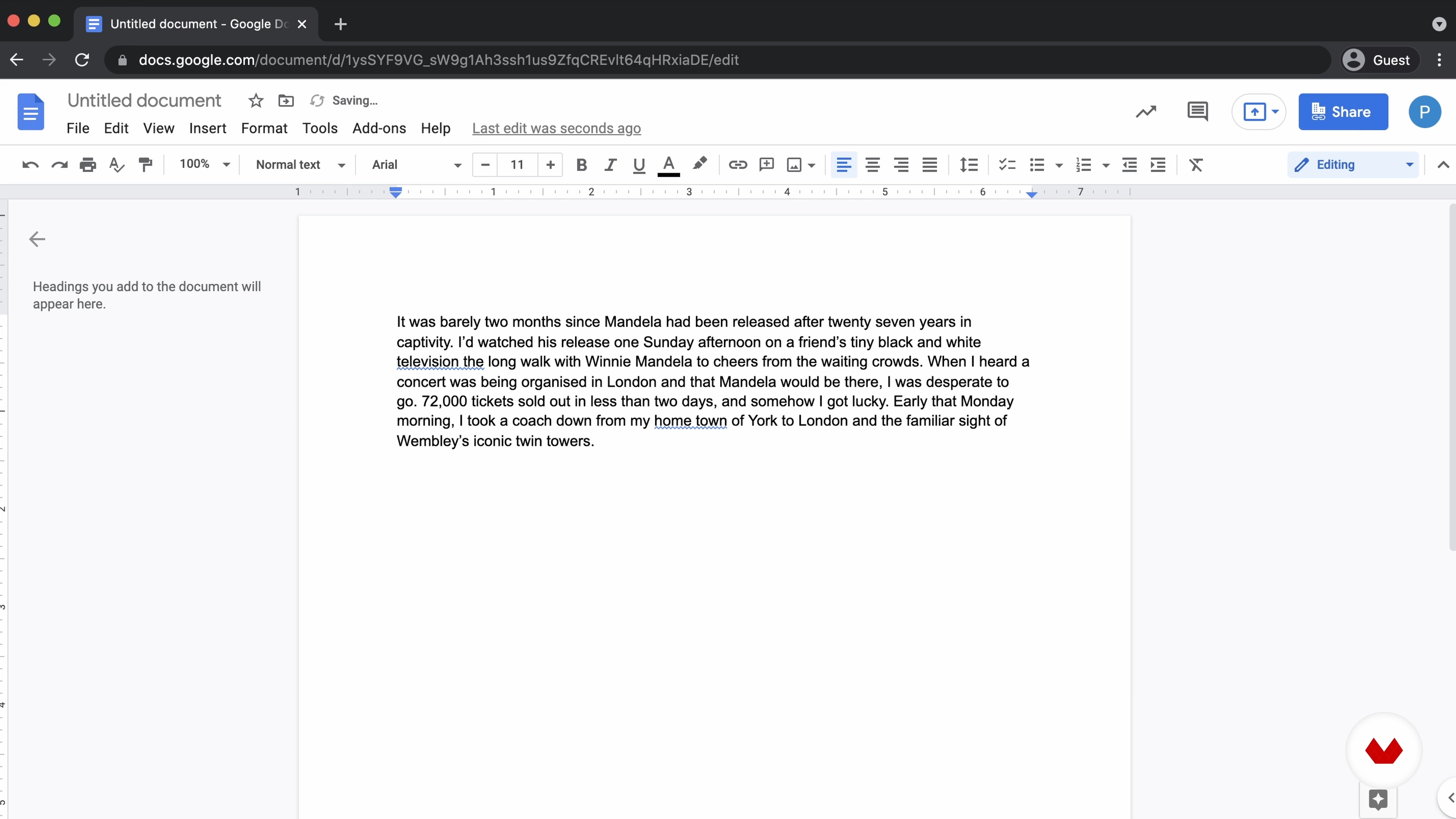Open the activity dashboard trend icon
The height and width of the screenshot is (819, 1456).
pyautogui.click(x=1146, y=111)
